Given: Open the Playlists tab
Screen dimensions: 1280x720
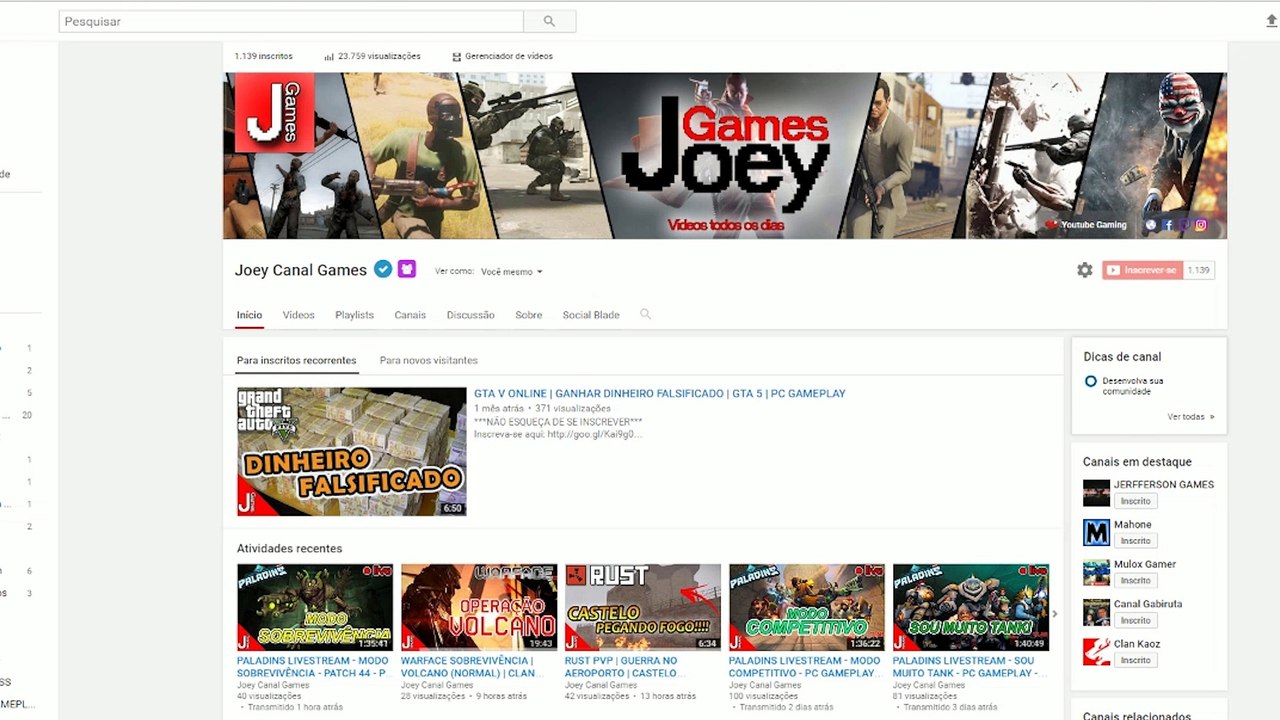Looking at the screenshot, I should point(354,315).
